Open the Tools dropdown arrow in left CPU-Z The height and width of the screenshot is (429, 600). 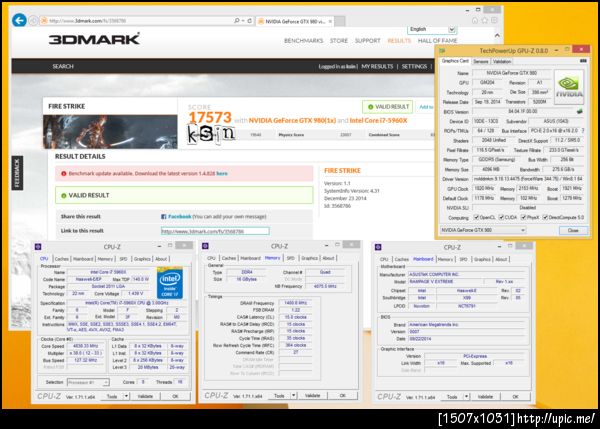[126, 396]
